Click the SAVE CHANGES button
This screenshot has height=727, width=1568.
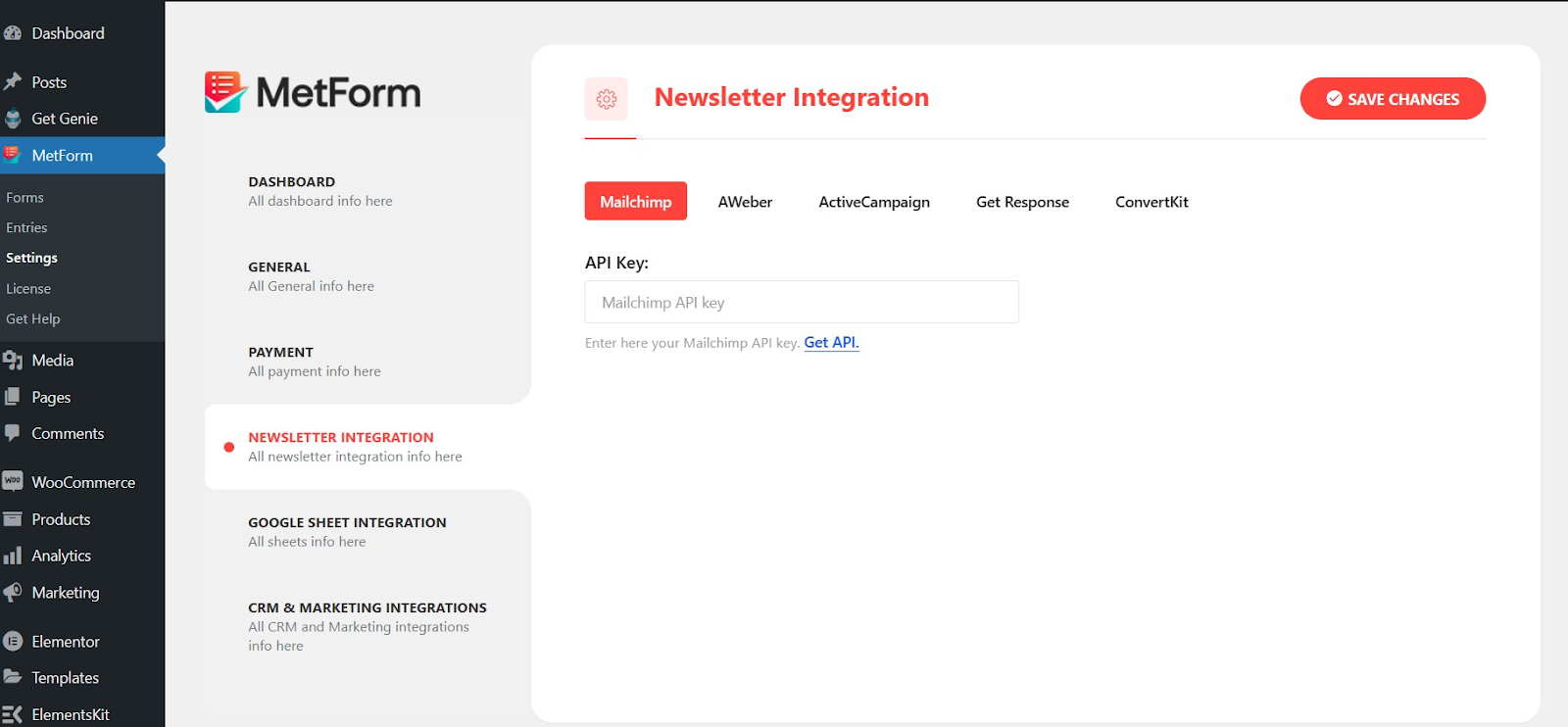point(1393,99)
